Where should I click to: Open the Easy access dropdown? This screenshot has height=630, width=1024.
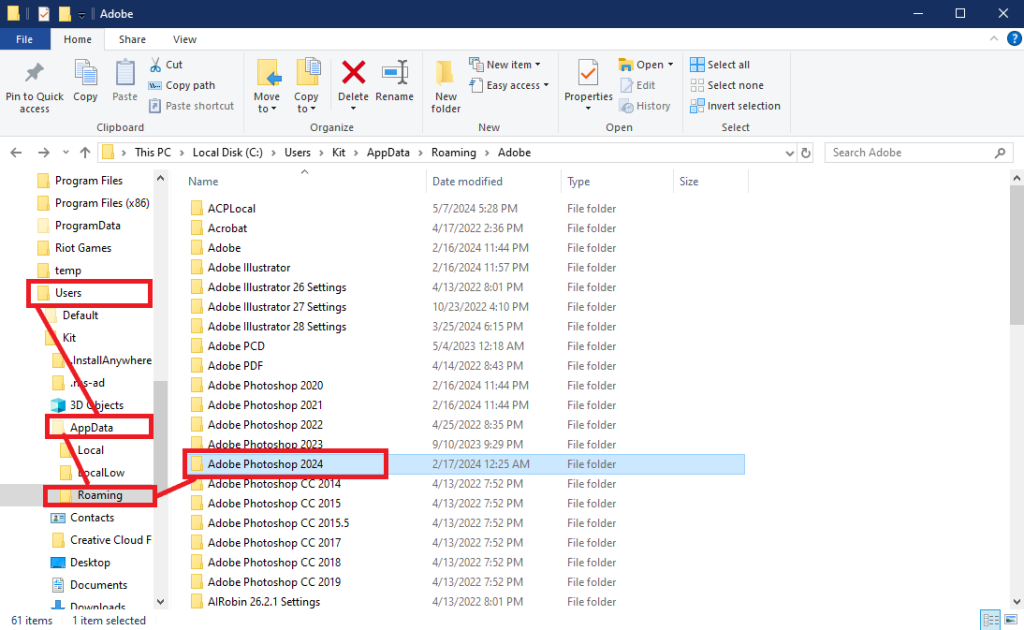click(x=510, y=85)
